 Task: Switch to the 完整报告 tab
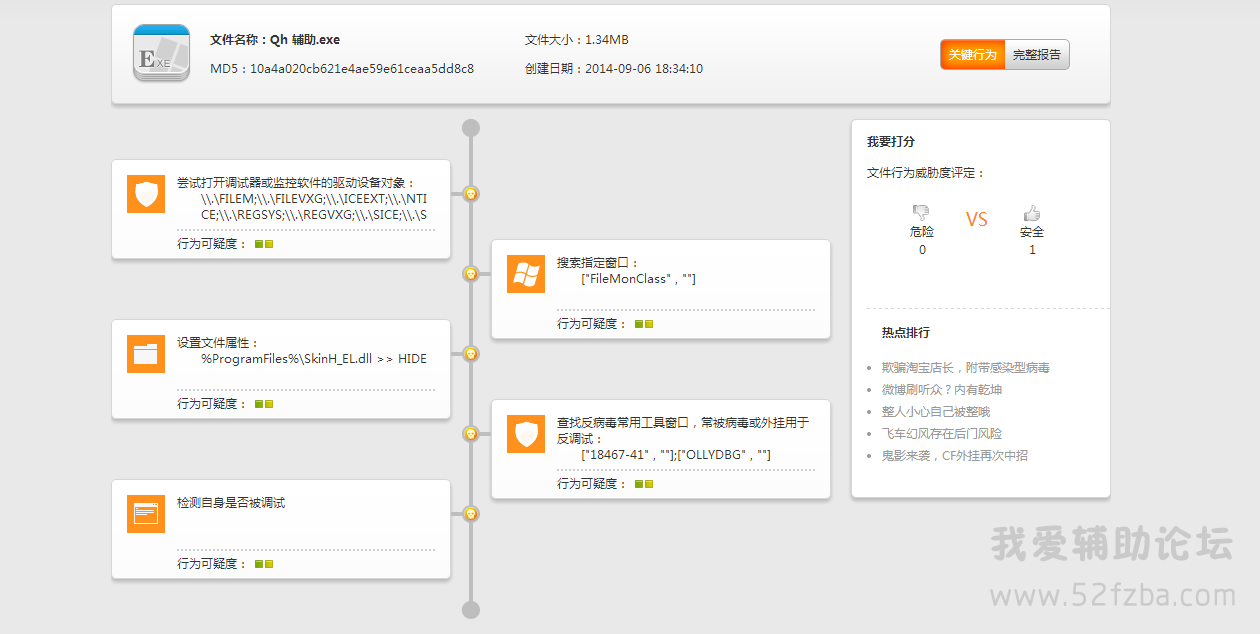click(1036, 55)
